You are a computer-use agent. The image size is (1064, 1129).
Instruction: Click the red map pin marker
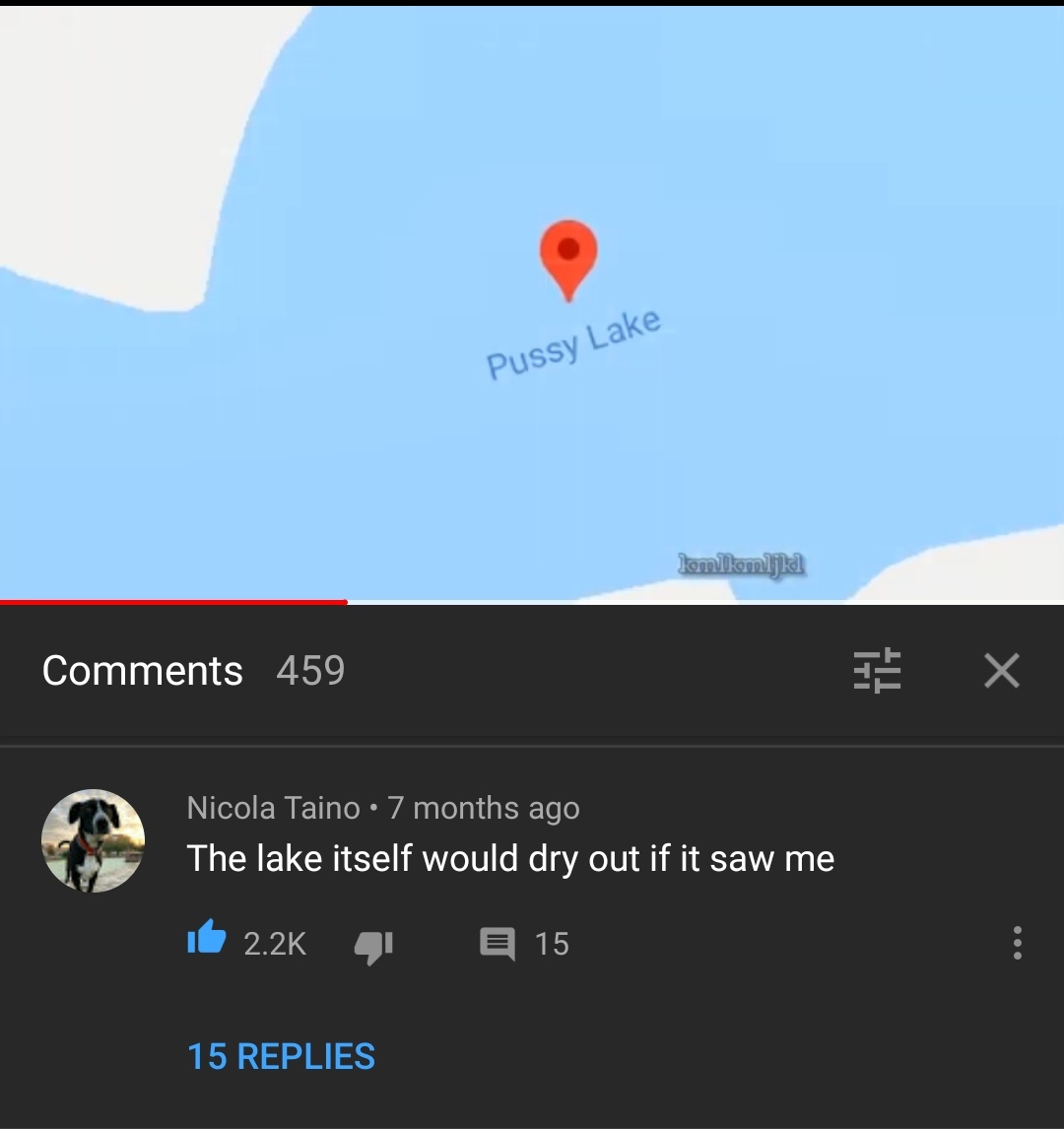568,254
